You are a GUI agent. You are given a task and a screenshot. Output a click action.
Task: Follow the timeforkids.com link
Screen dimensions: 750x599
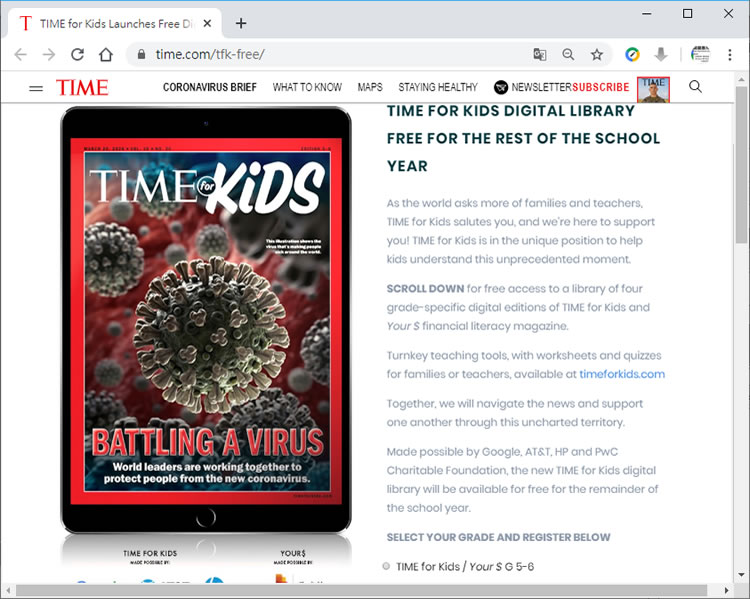tap(622, 374)
